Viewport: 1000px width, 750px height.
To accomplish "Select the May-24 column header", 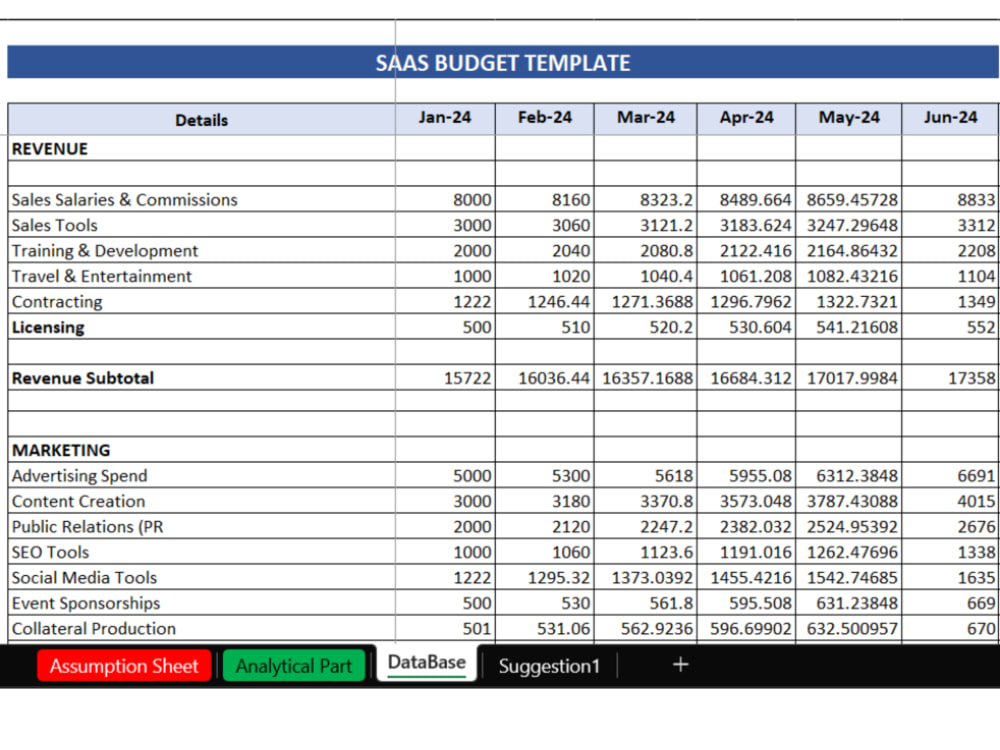I will pos(849,119).
